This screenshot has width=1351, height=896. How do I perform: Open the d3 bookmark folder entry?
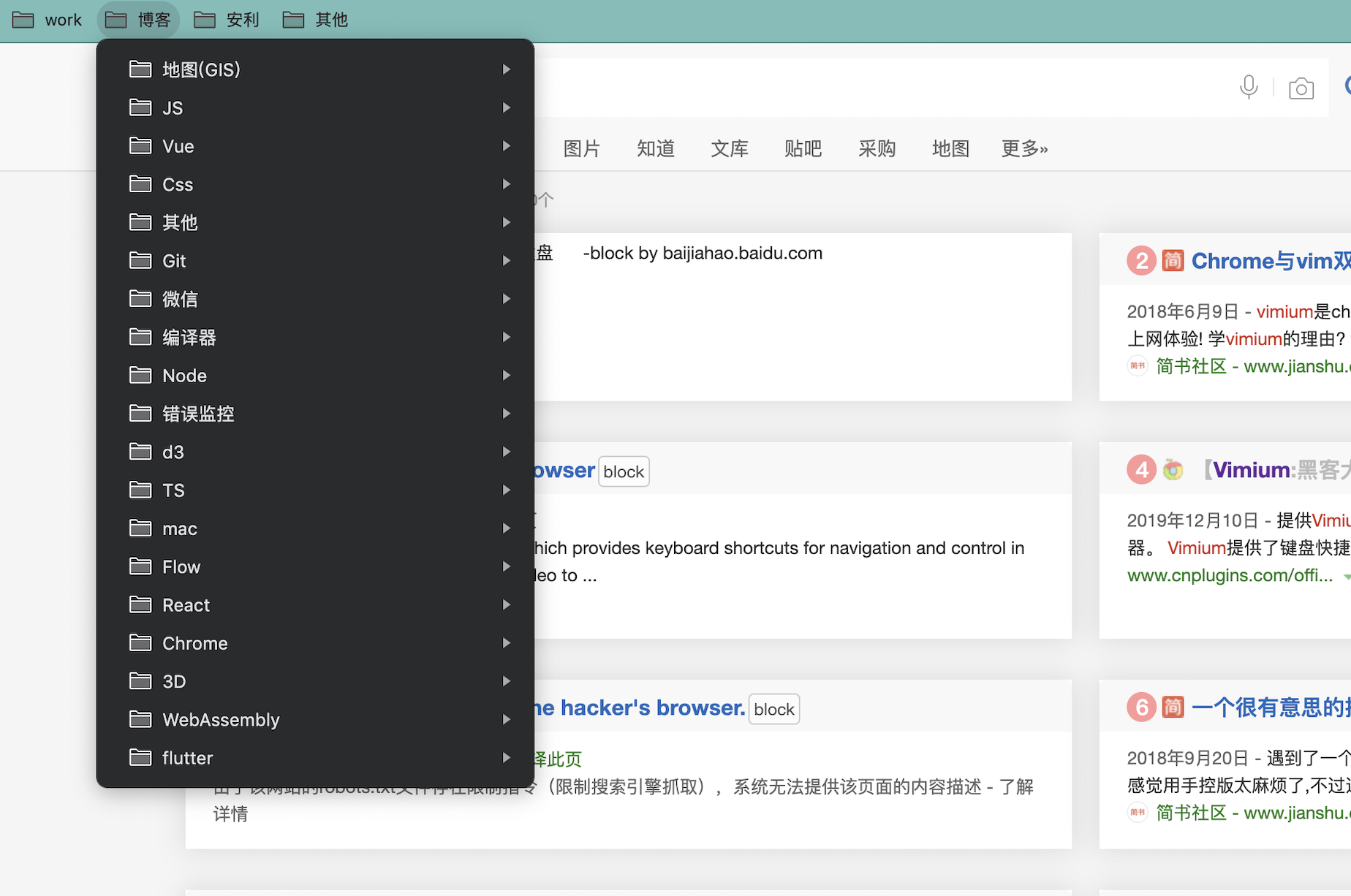[315, 452]
